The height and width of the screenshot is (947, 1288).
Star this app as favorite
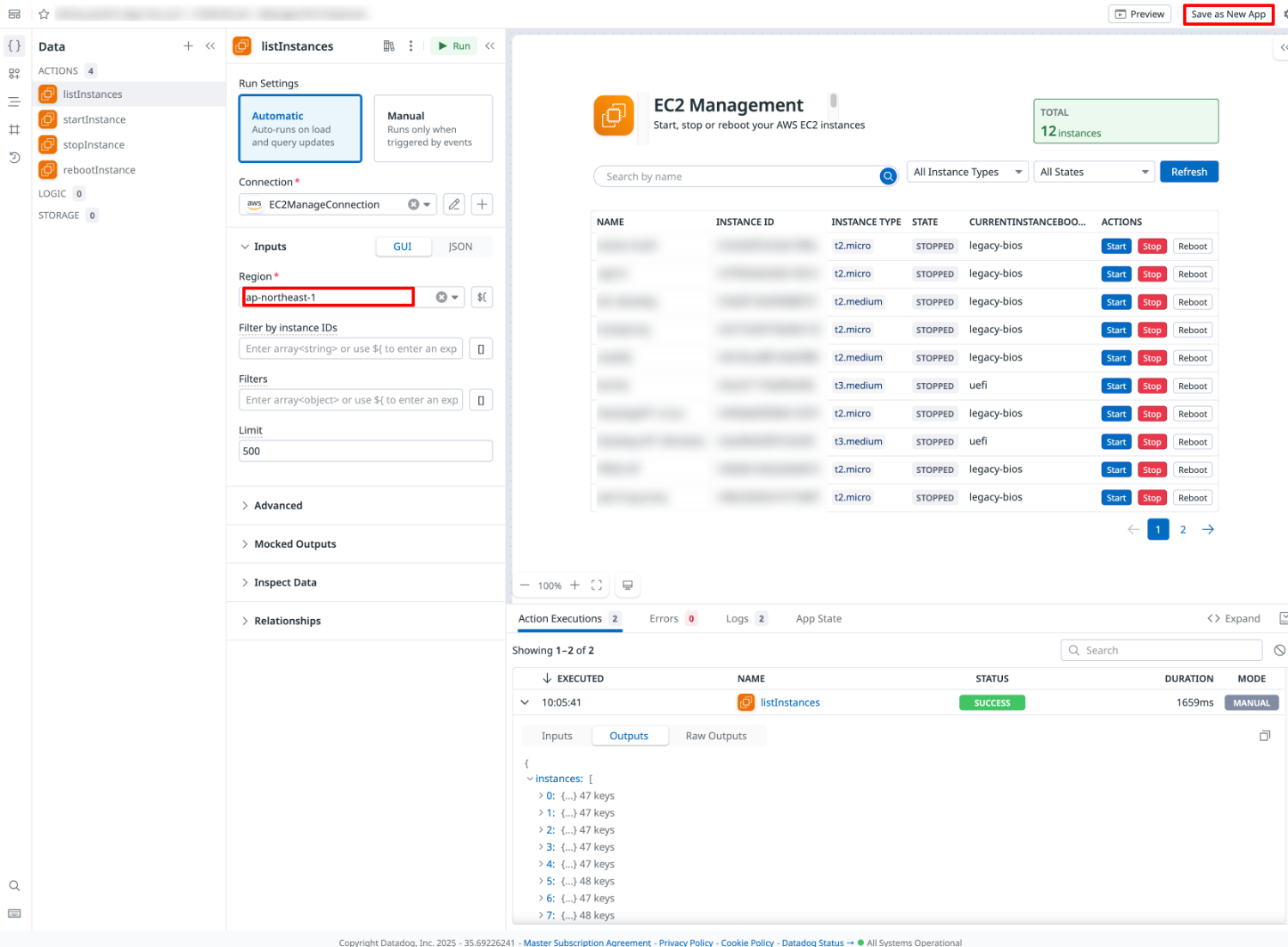pos(44,14)
